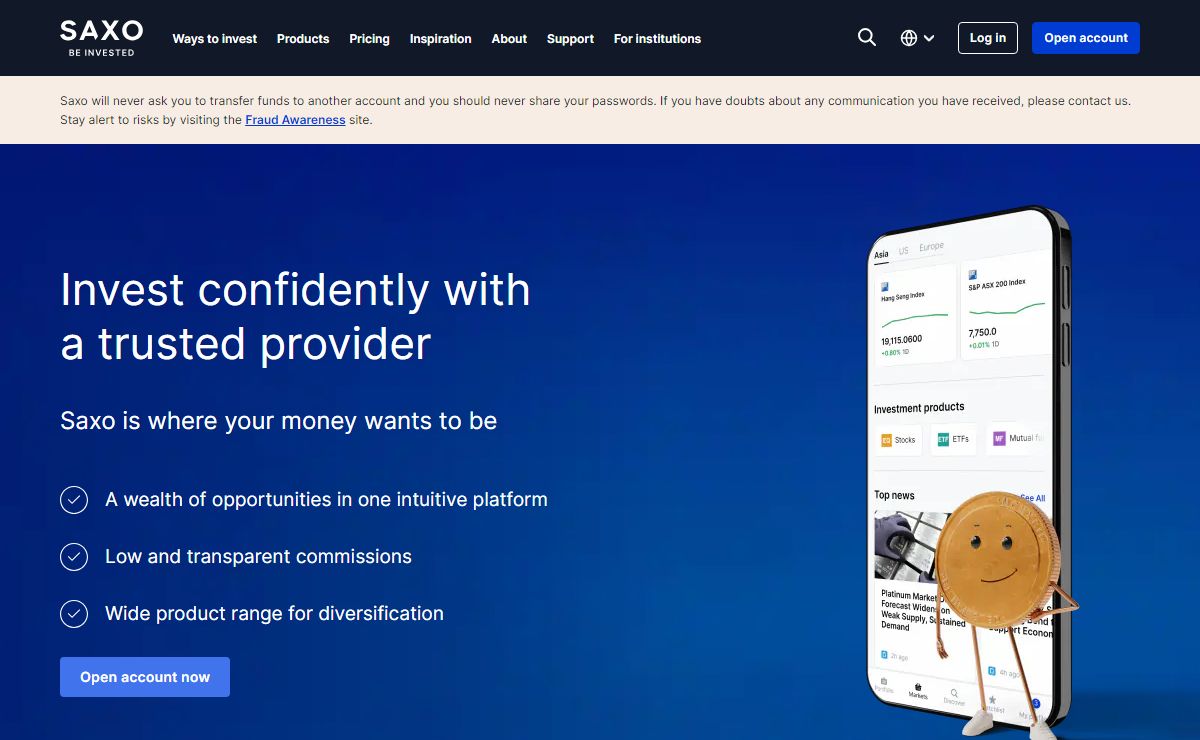Image resolution: width=1200 pixels, height=740 pixels.
Task: Click the Saxo Be Invested logo
Action: [101, 38]
